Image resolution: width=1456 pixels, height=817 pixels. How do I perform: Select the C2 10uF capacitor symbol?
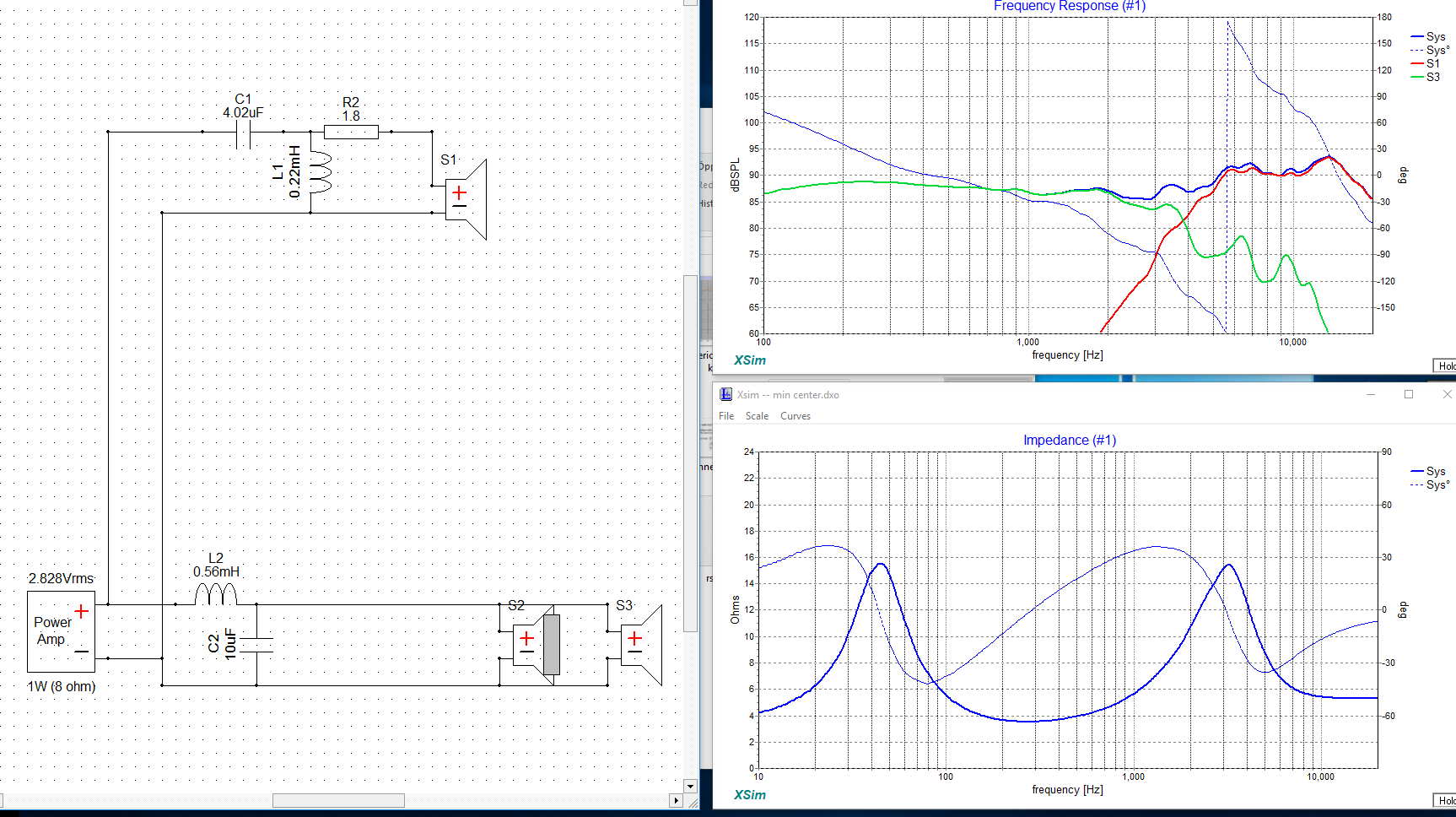[256, 645]
